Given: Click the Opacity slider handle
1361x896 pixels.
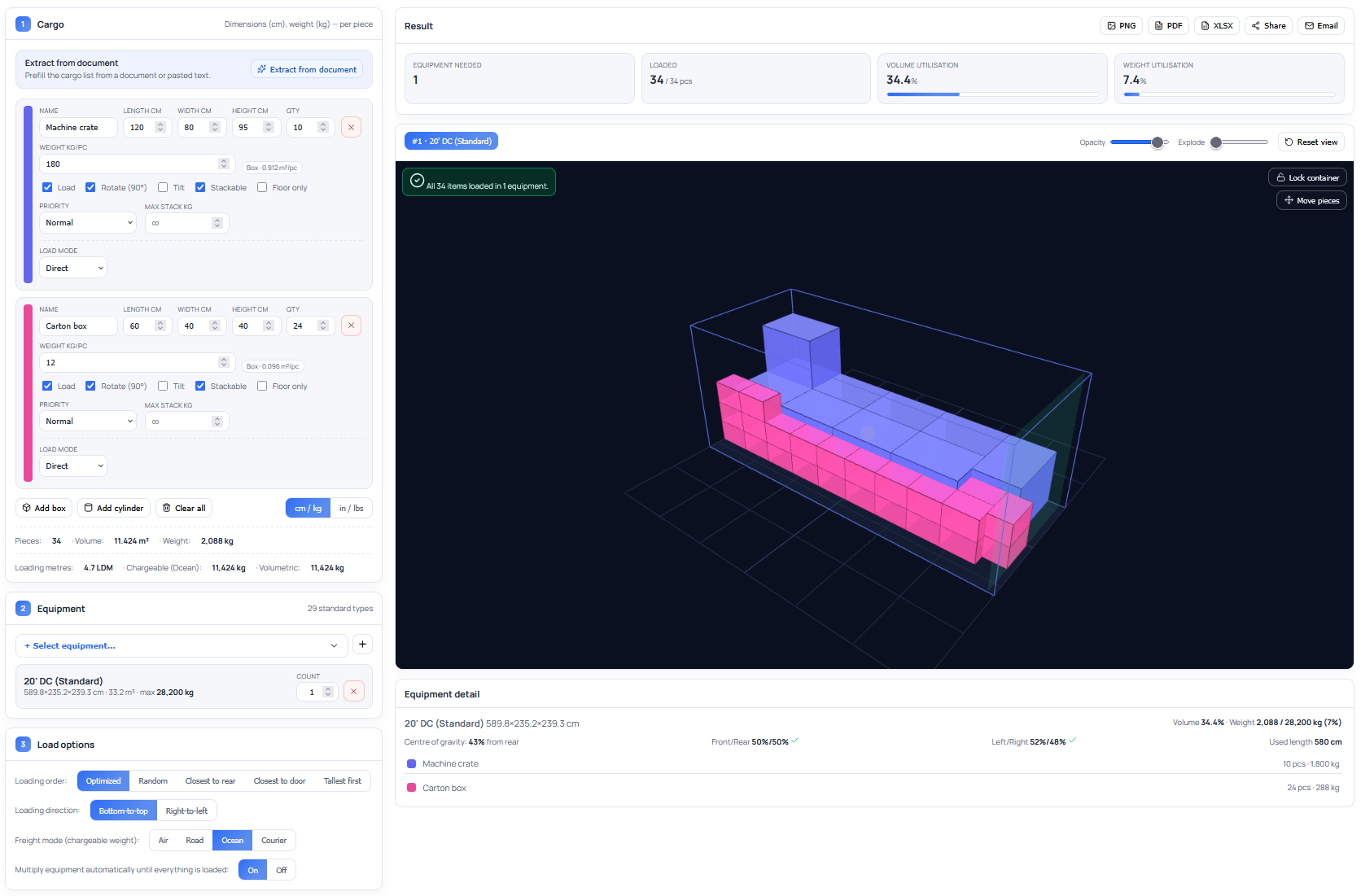Looking at the screenshot, I should coord(1158,142).
